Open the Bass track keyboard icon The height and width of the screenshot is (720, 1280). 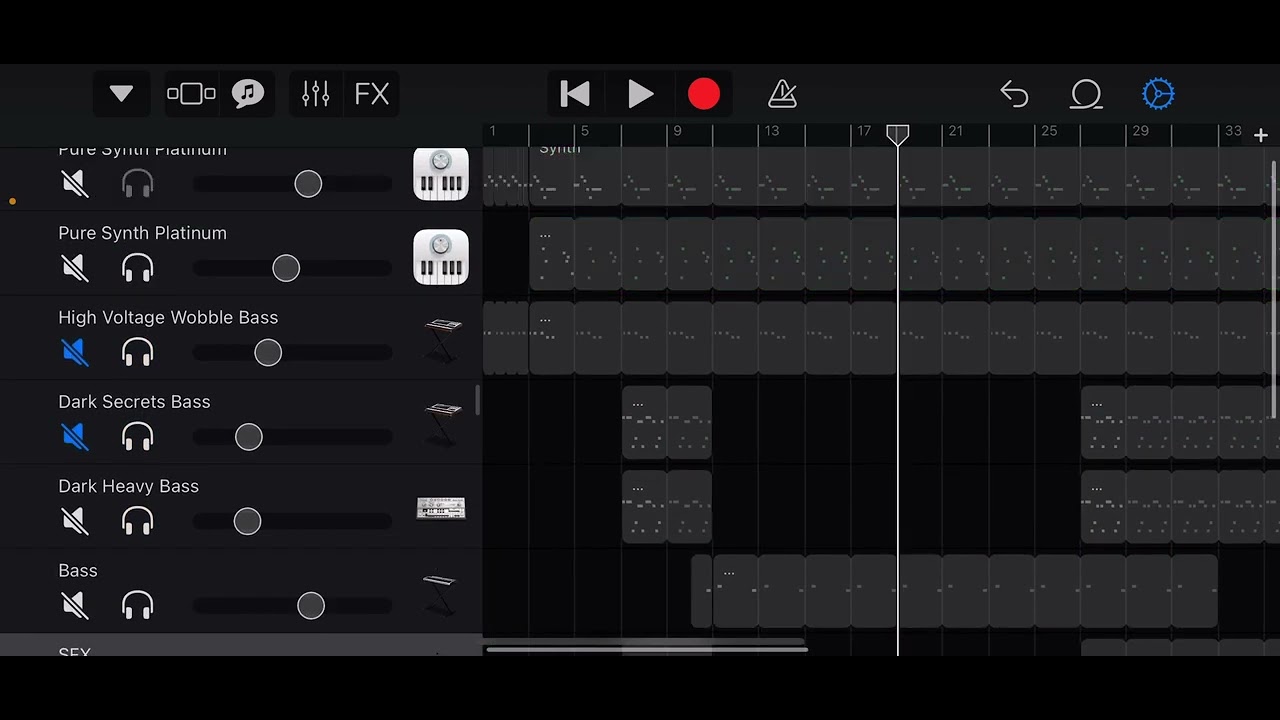click(440, 593)
